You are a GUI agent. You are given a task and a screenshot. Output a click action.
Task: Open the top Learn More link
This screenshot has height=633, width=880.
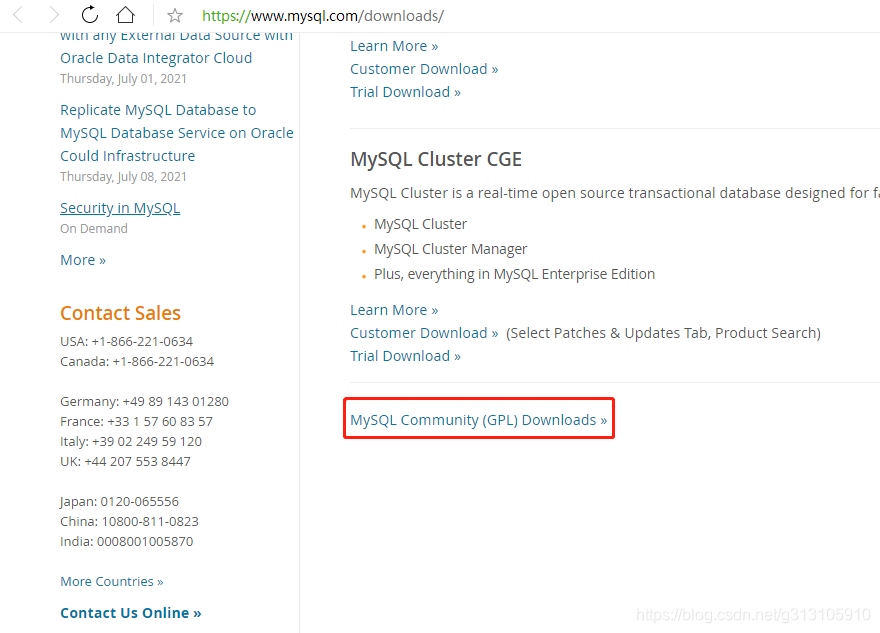(394, 45)
